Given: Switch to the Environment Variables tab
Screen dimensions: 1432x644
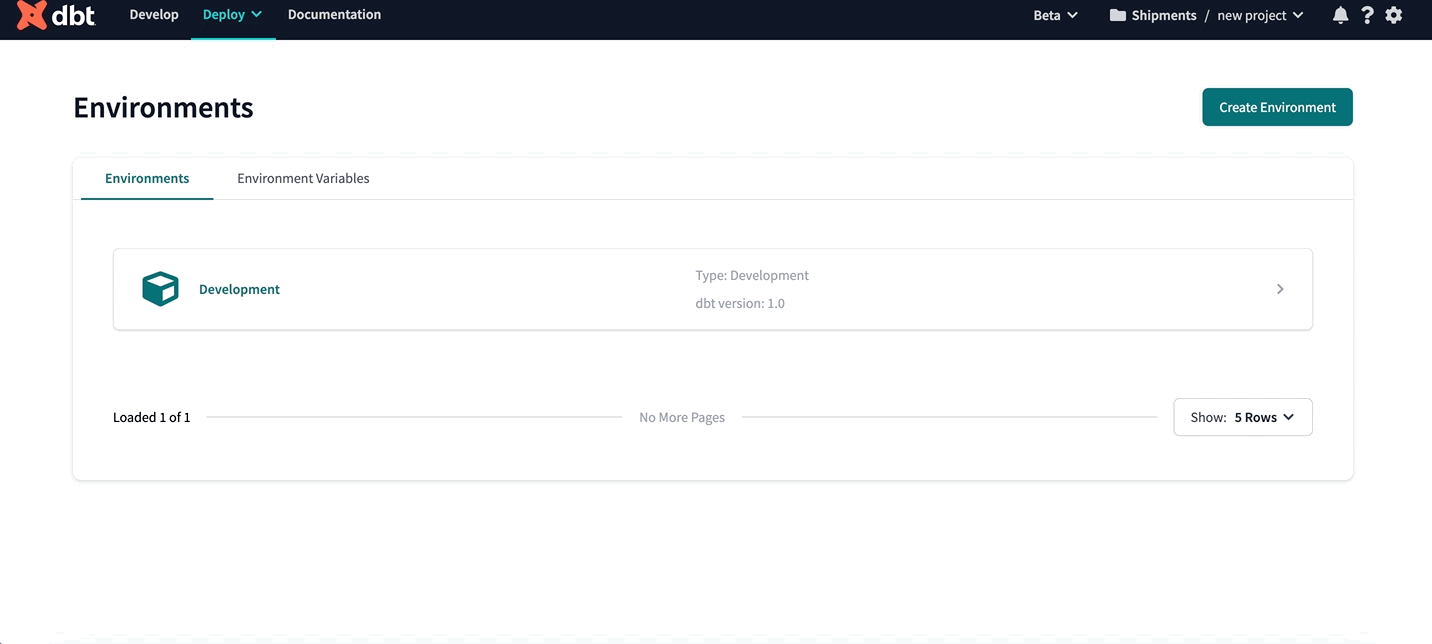Looking at the screenshot, I should (303, 178).
